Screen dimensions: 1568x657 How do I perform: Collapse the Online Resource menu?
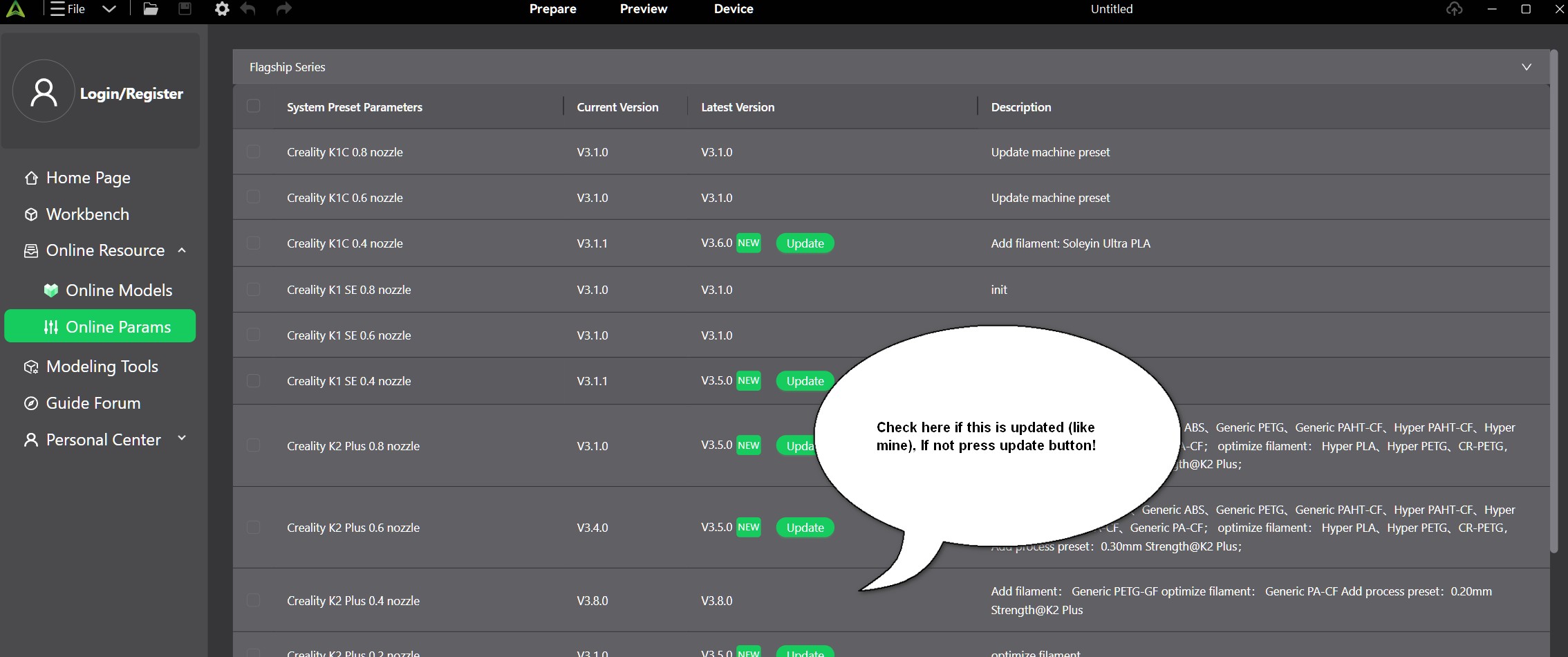coord(182,250)
